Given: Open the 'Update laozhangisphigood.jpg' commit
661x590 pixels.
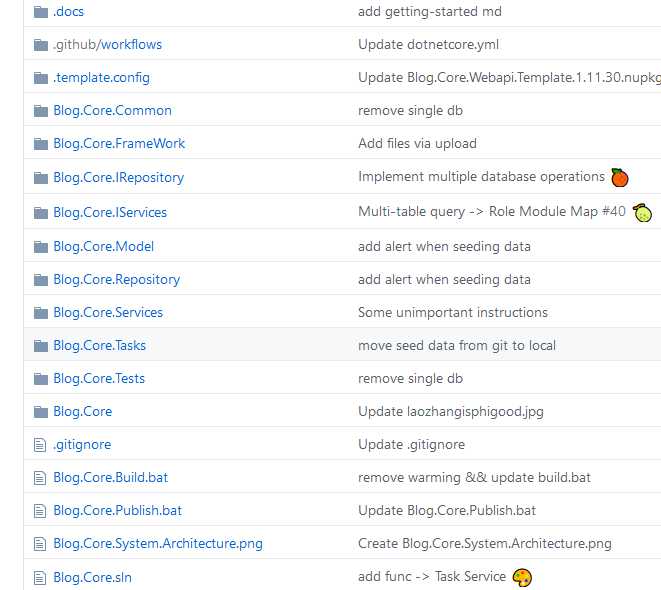Looking at the screenshot, I should point(451,412).
